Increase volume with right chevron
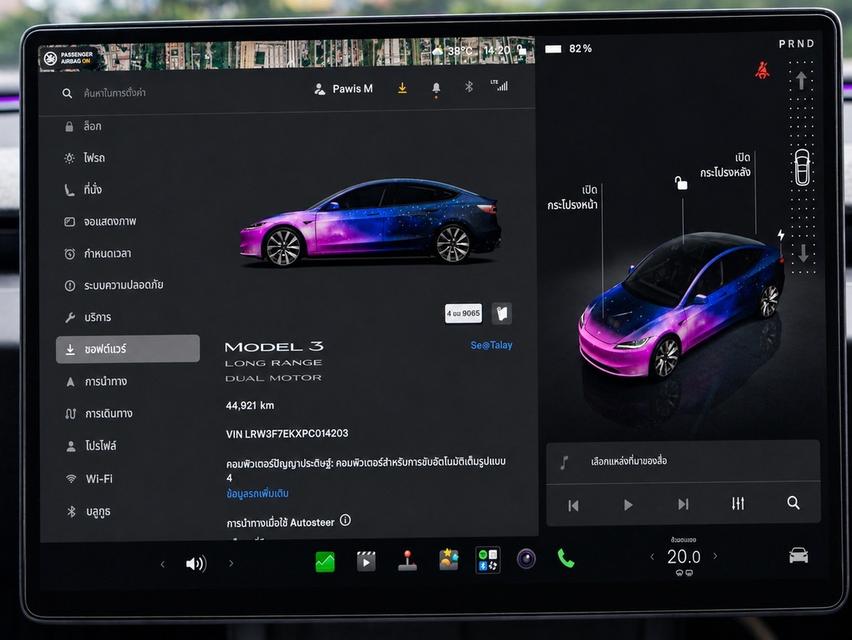 point(231,563)
